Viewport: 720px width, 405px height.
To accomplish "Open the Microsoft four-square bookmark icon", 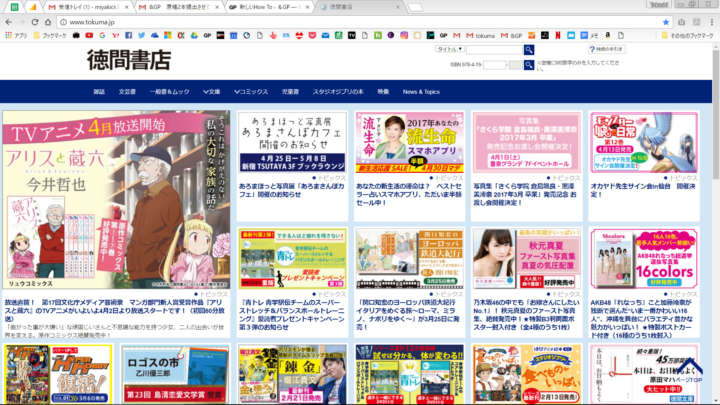I will pos(168,35).
